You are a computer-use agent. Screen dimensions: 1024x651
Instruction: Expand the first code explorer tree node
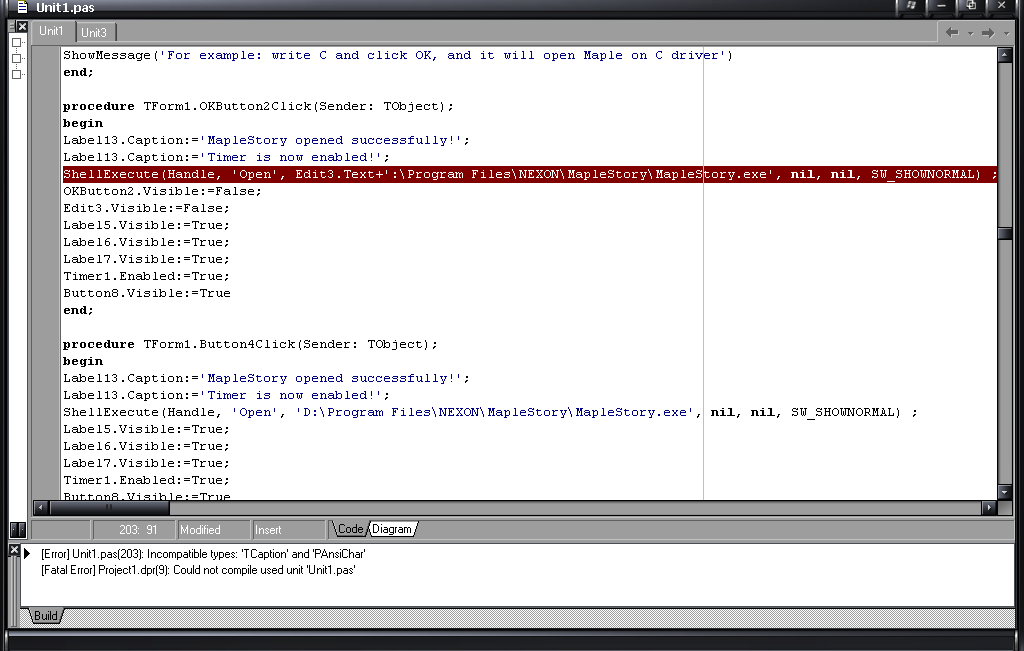coord(16,43)
